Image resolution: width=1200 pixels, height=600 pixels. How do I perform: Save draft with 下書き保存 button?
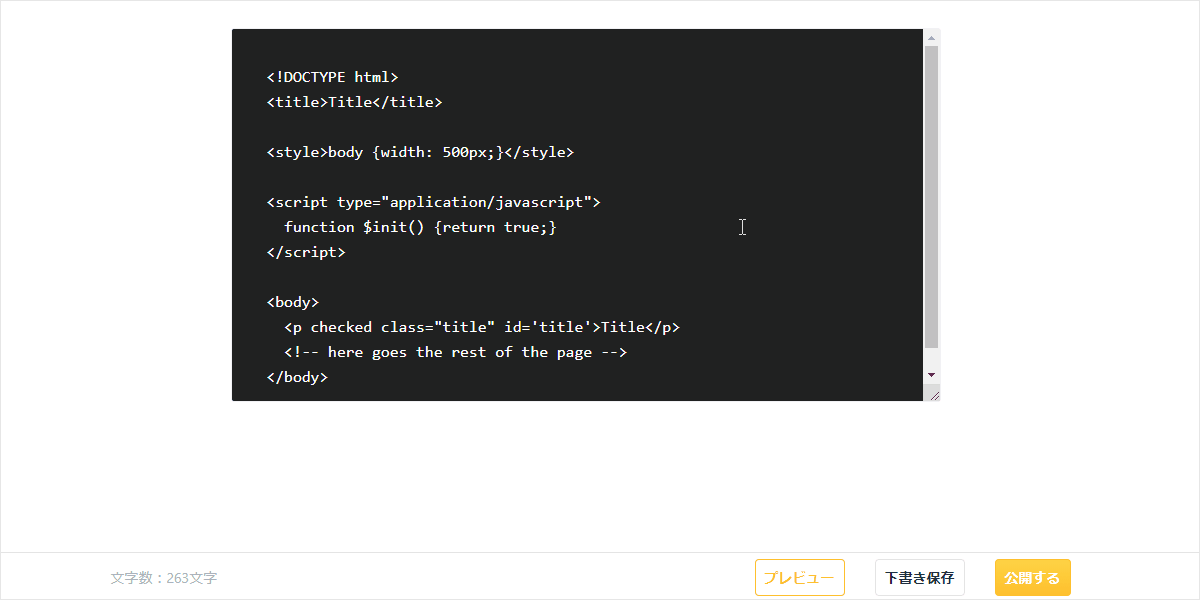(x=920, y=578)
